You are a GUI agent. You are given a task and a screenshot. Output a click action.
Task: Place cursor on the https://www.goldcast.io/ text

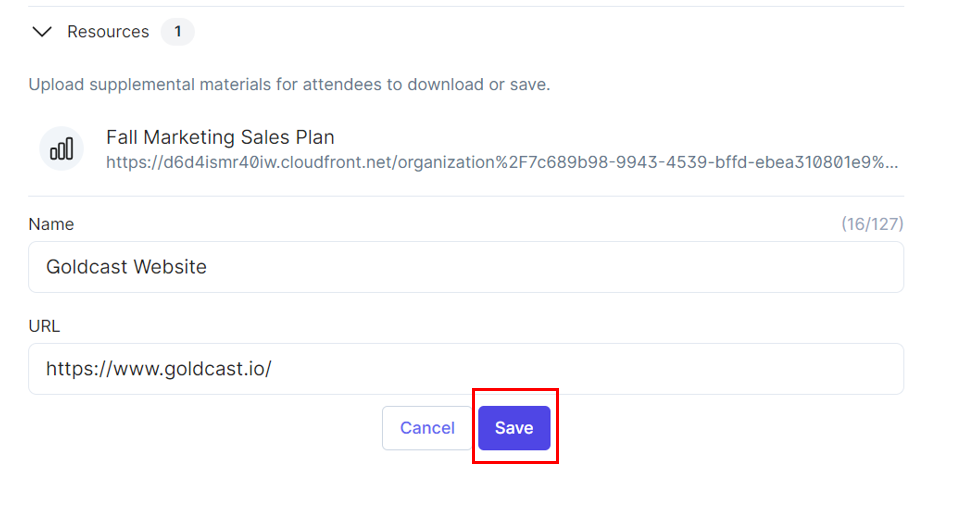(x=159, y=369)
